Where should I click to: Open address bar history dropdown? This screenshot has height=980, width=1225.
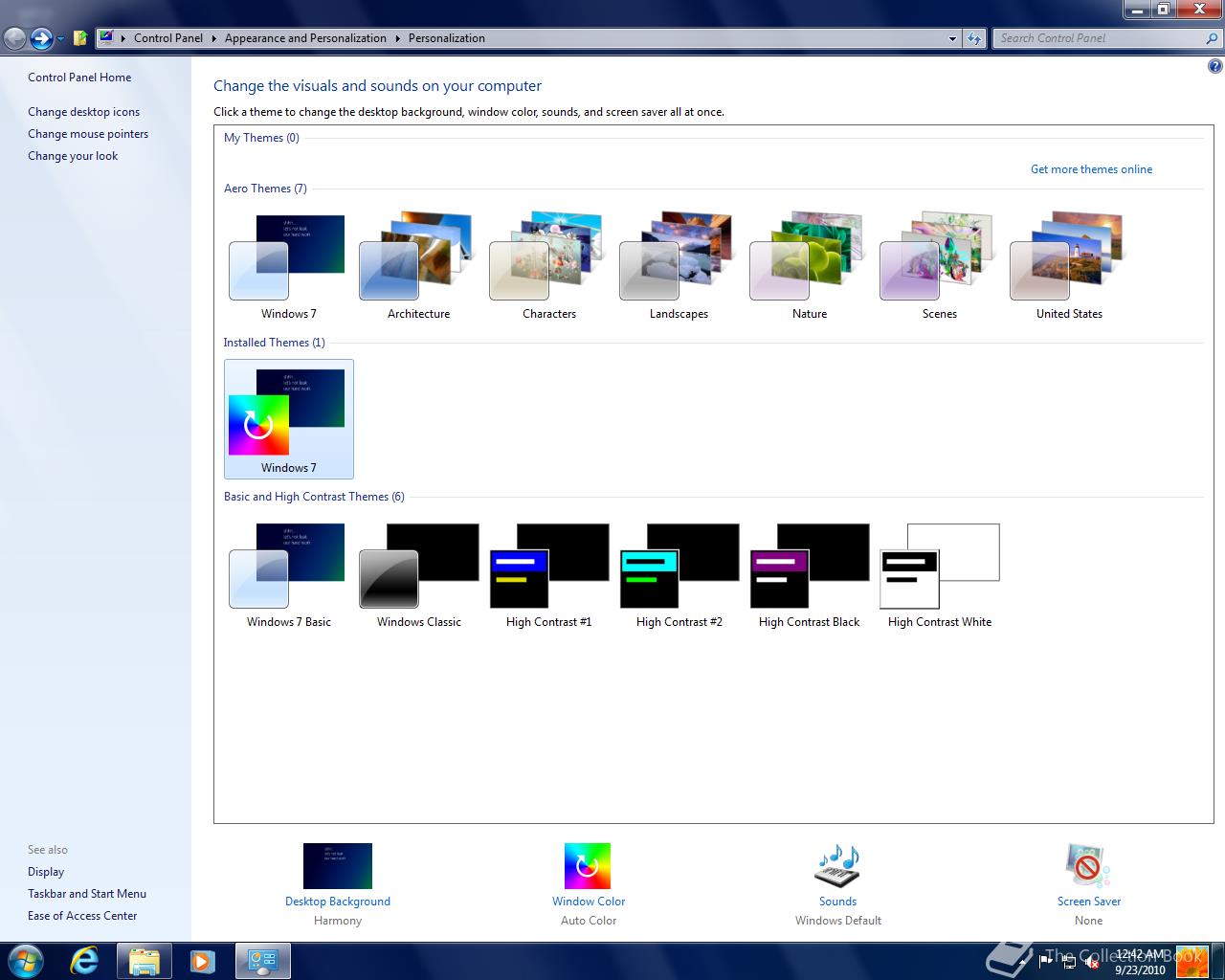[952, 39]
